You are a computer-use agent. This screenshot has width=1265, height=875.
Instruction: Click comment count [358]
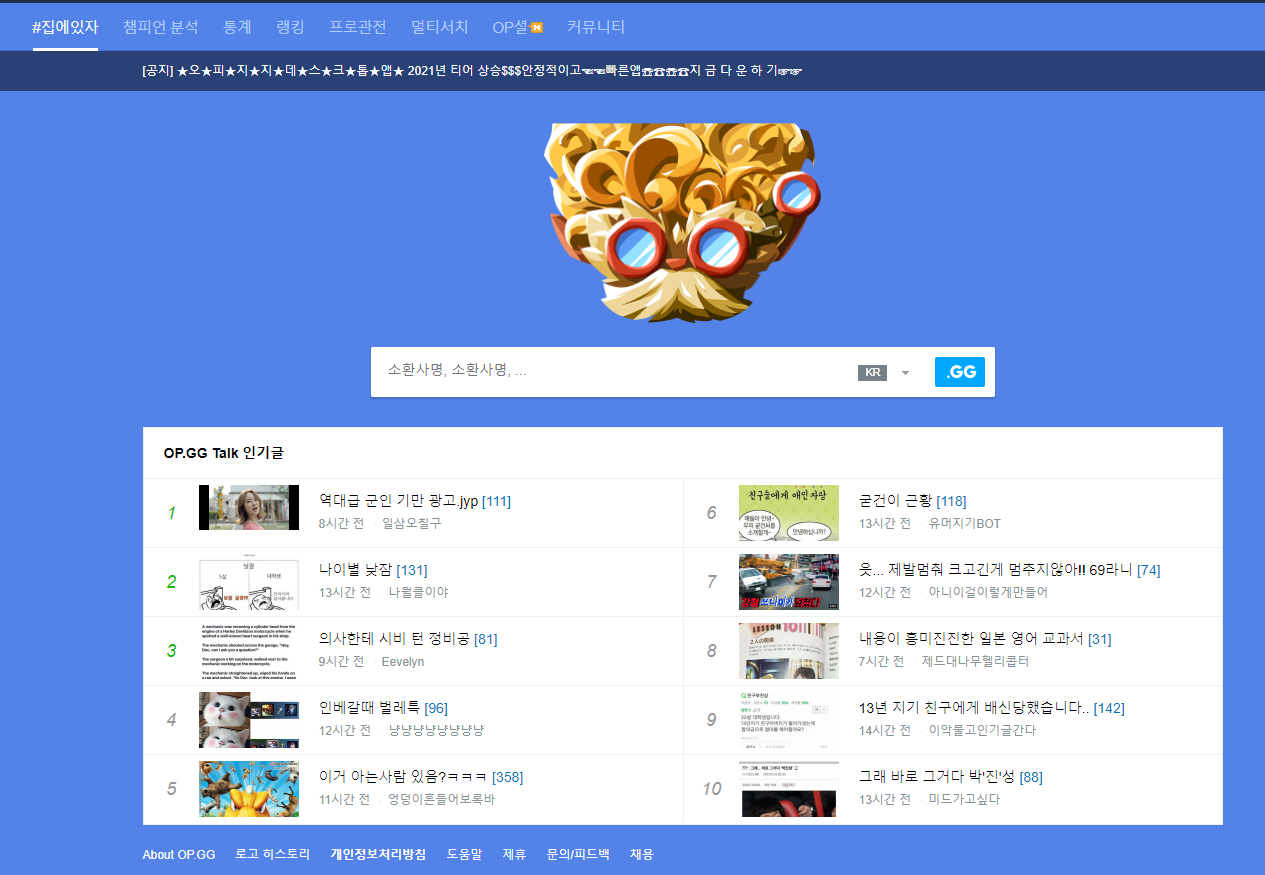tap(508, 777)
